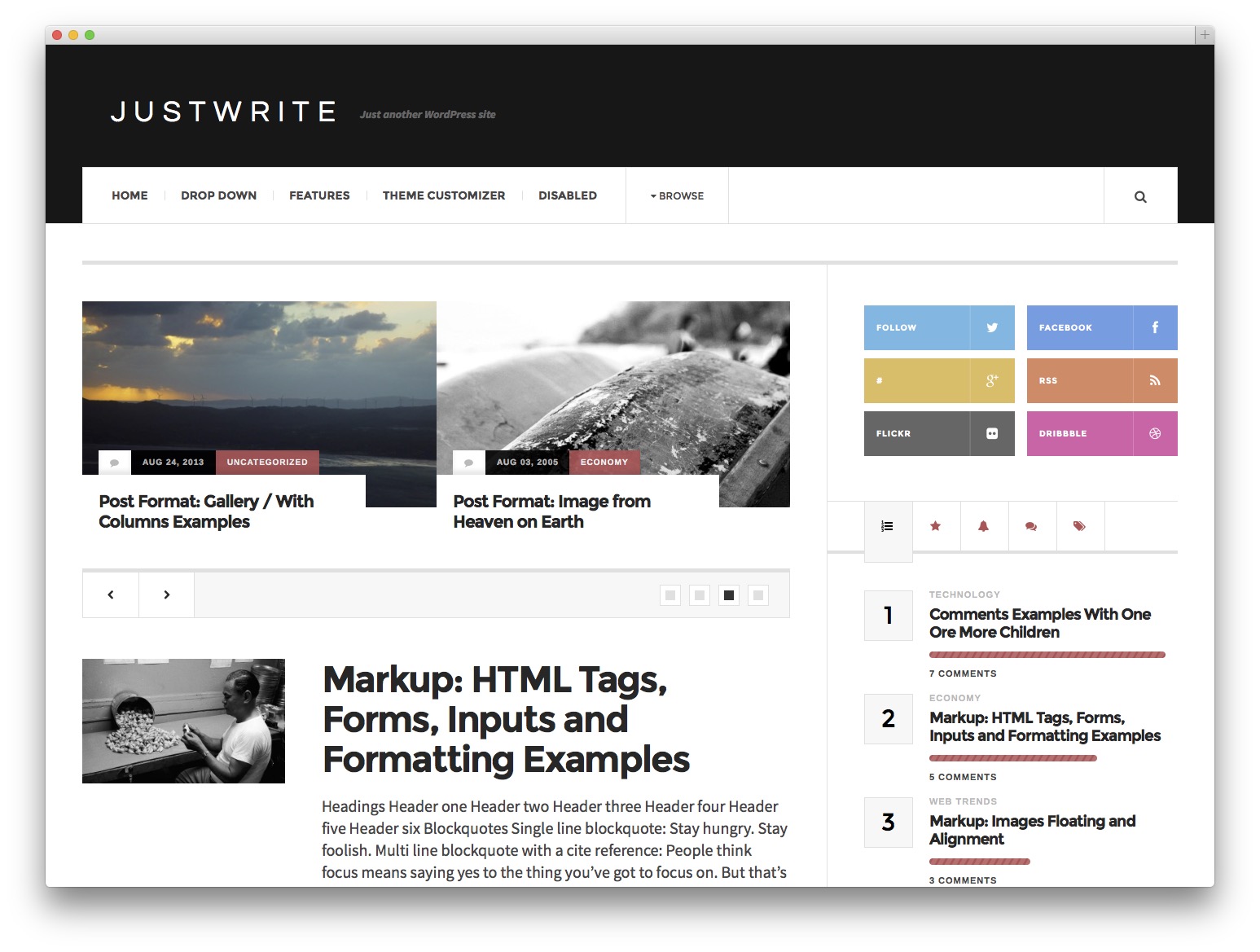Image resolution: width=1260 pixels, height=952 pixels.
Task: Open the Facebook social button
Action: (x=1102, y=327)
